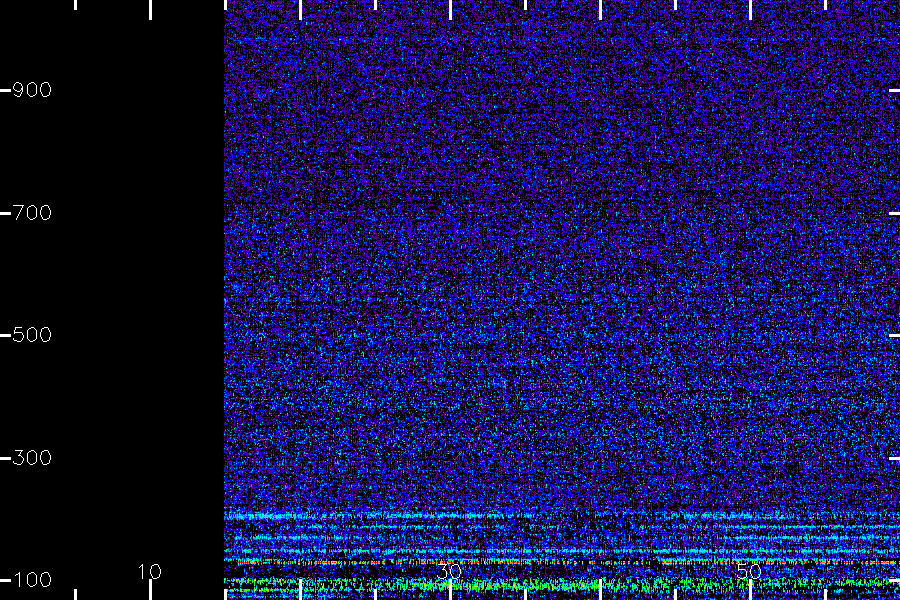The width and height of the screenshot is (900, 600).
Task: Click the 100 y-axis label
Action: click(32, 580)
